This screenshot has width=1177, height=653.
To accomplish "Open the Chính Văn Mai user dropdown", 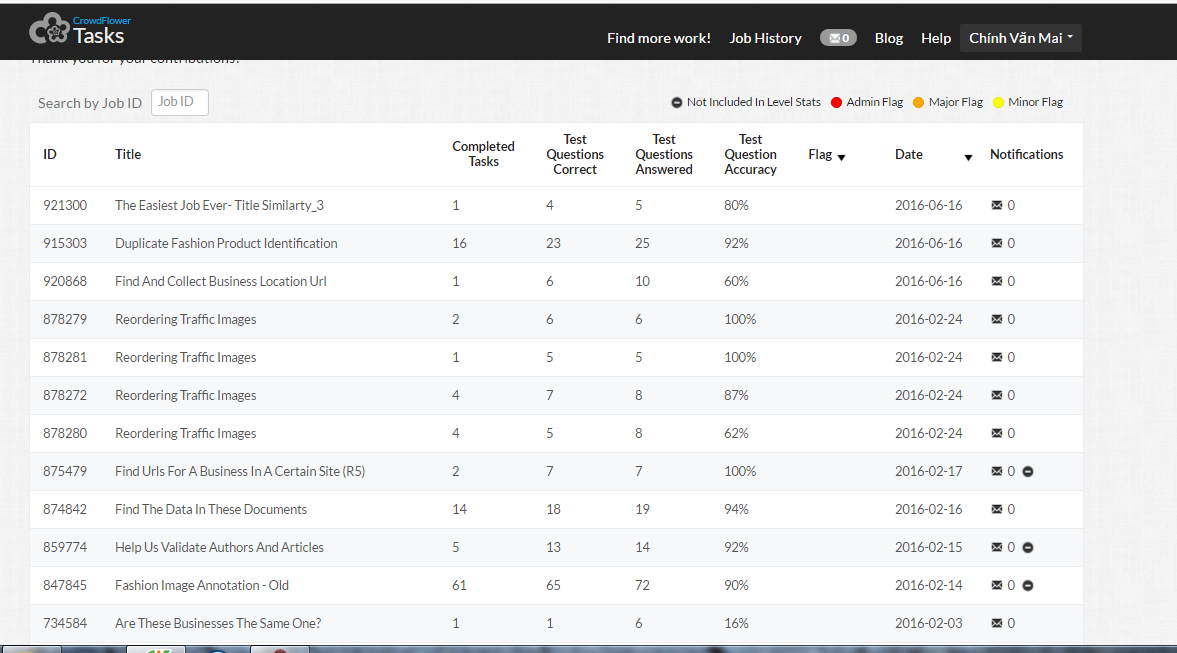I will point(1020,38).
